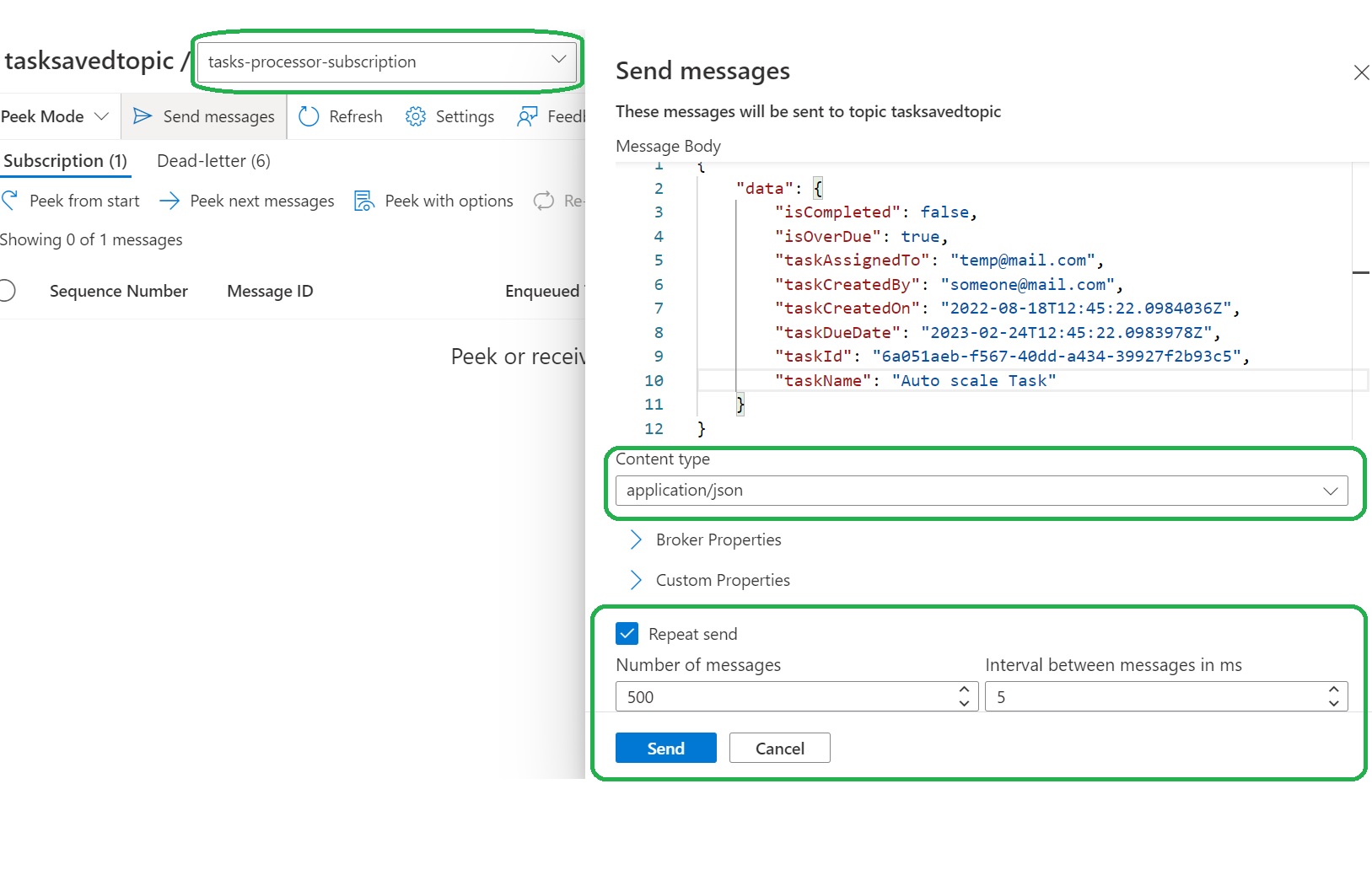
Task: Uncheck the Repeat send checkbox
Action: point(627,633)
